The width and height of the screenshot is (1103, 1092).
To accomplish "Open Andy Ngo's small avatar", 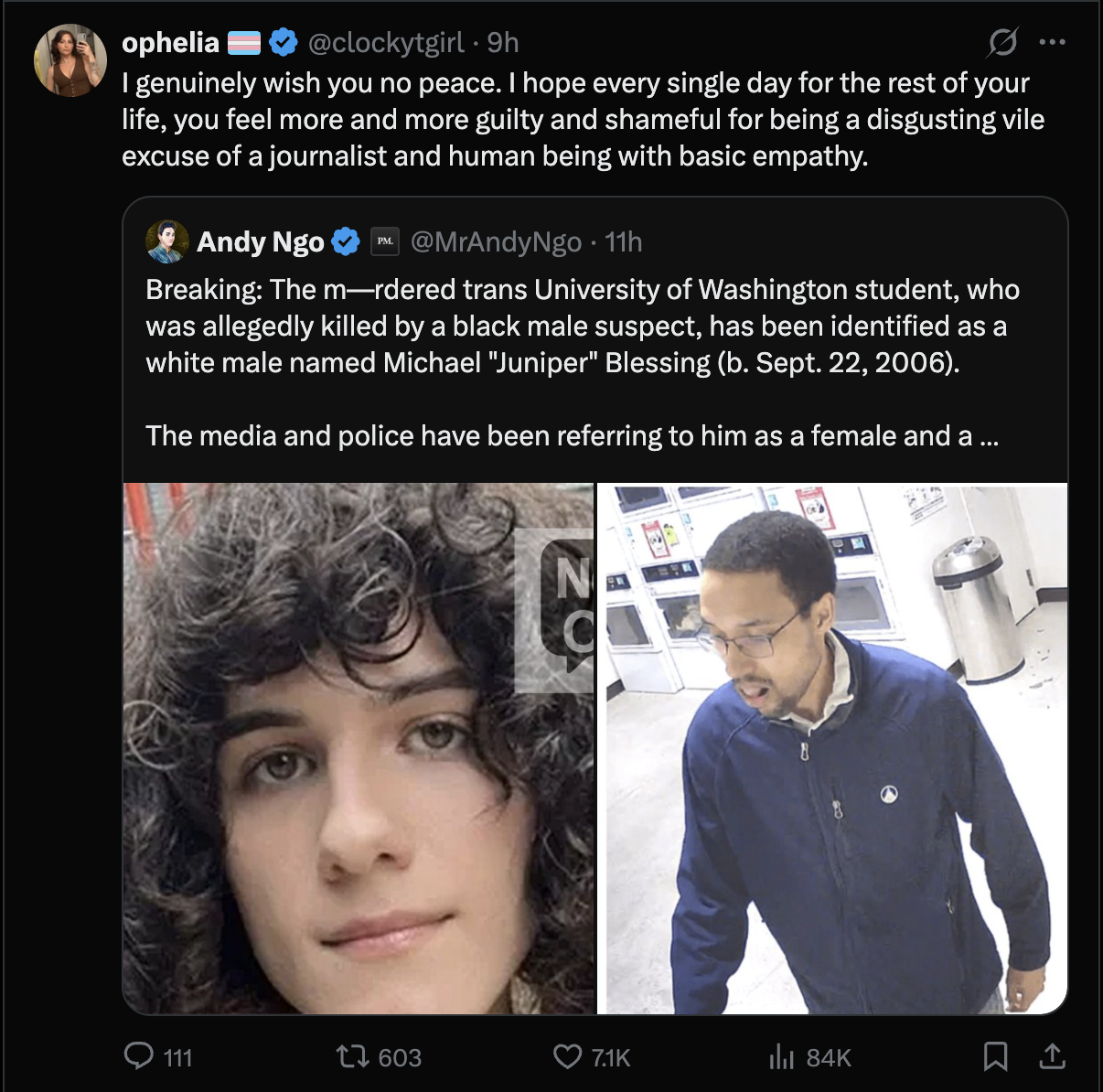I will (167, 241).
